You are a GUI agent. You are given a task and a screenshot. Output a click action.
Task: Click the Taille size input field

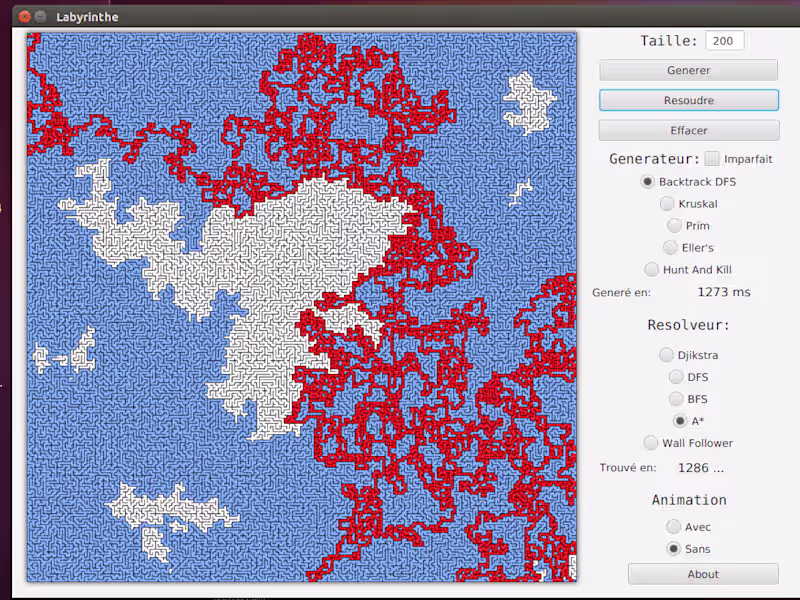pyautogui.click(x=723, y=40)
